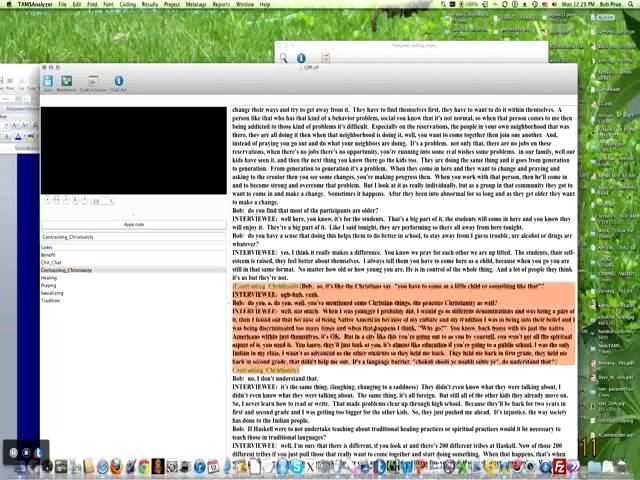
Task: Click the code name field containing Contrasting_Christianity
Action: (x=133, y=237)
